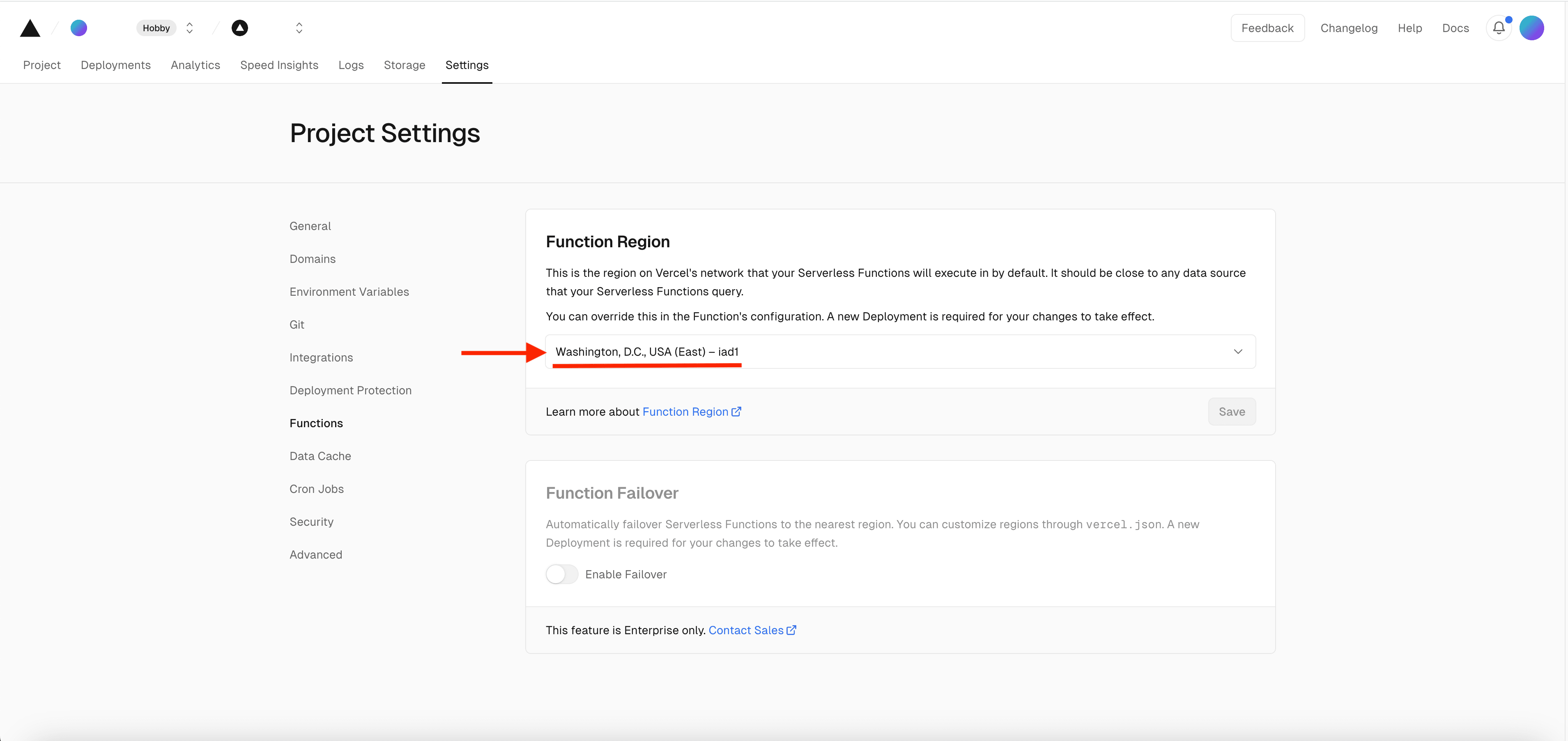Switch to the Deployments tab
The height and width of the screenshot is (741, 1568).
pyautogui.click(x=116, y=64)
